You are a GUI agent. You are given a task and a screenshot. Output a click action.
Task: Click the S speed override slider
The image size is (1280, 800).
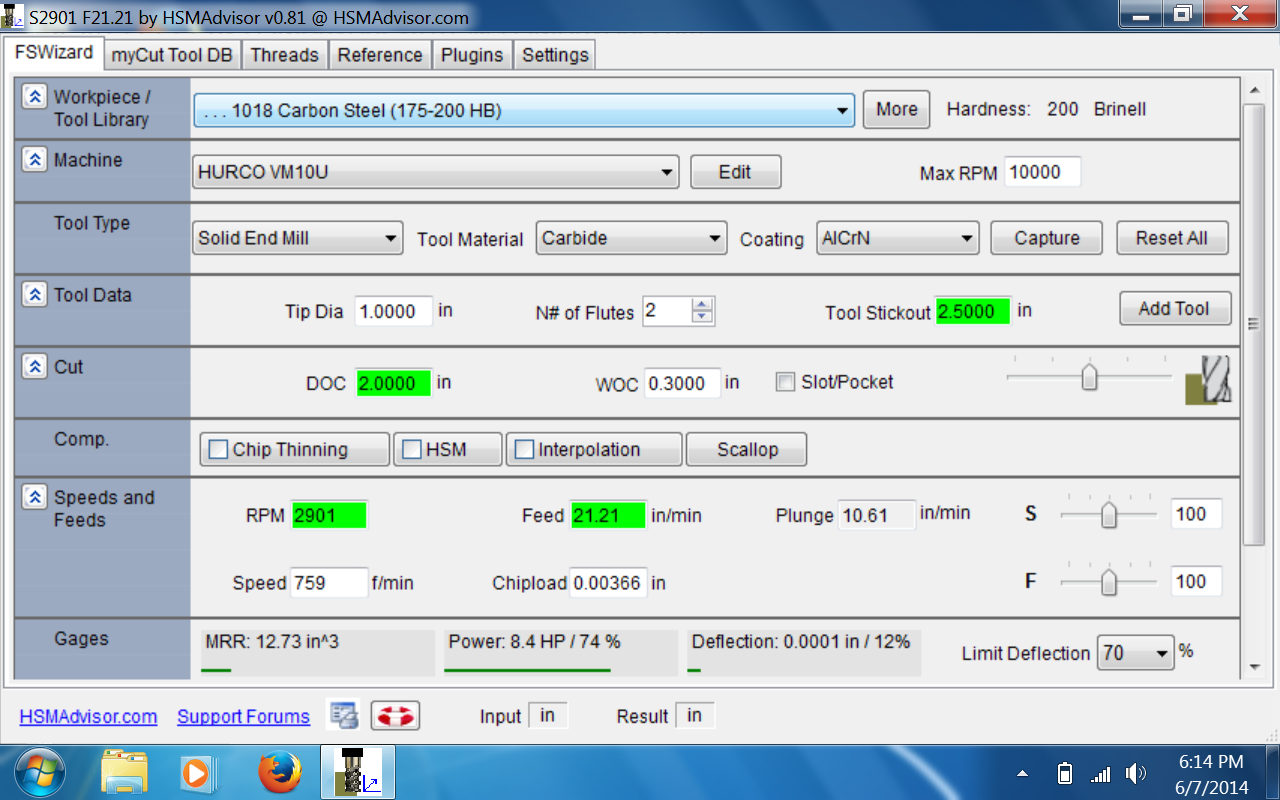click(x=1108, y=514)
